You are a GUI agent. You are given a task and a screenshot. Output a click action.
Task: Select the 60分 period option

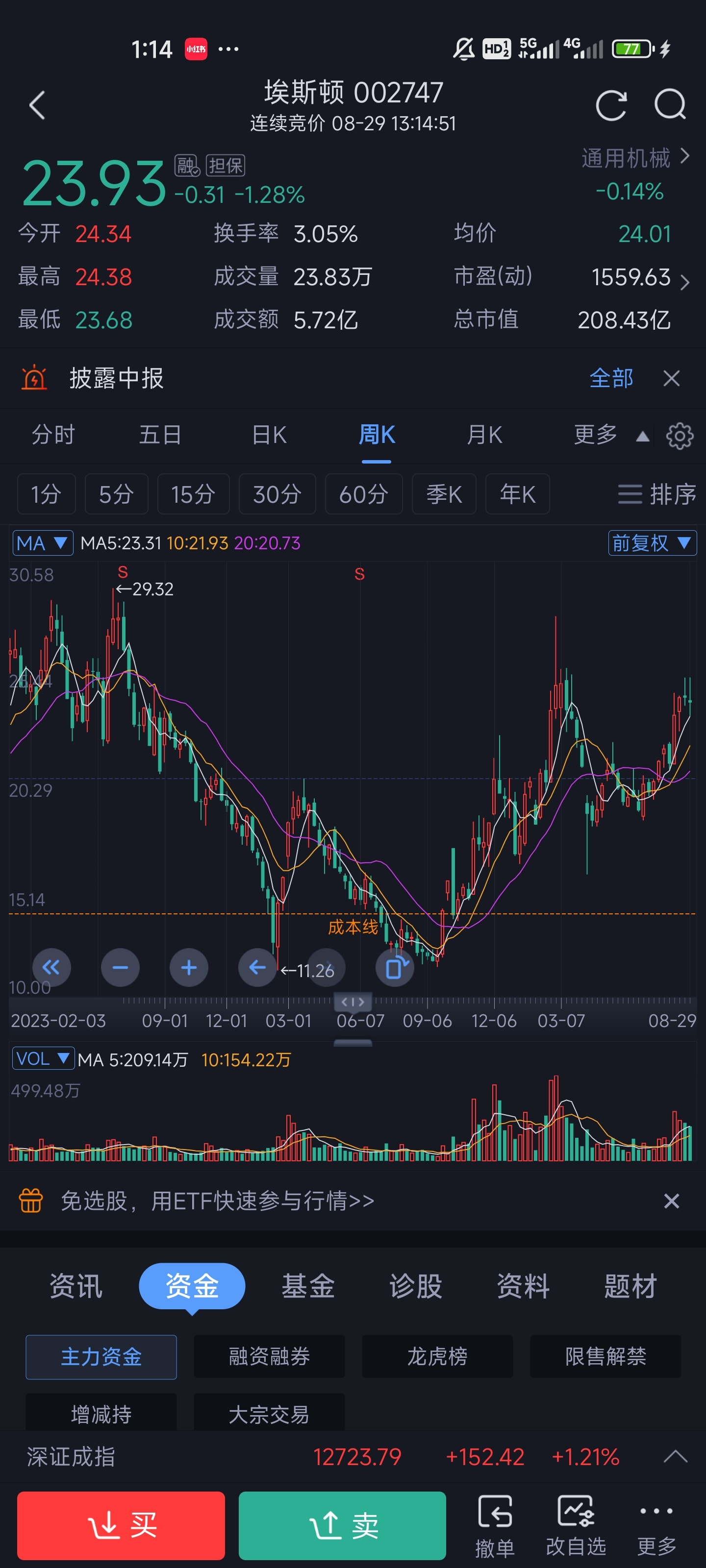[364, 493]
